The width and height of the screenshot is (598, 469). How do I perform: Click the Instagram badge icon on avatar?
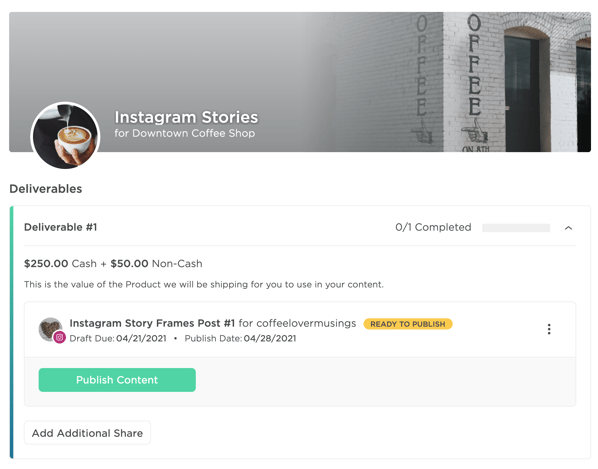[x=59, y=337]
